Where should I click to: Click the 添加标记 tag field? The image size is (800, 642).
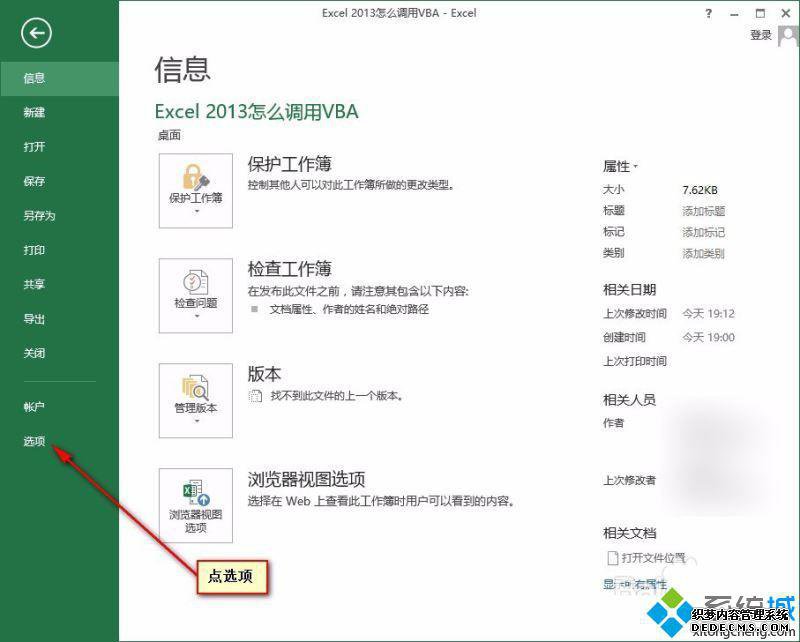704,233
